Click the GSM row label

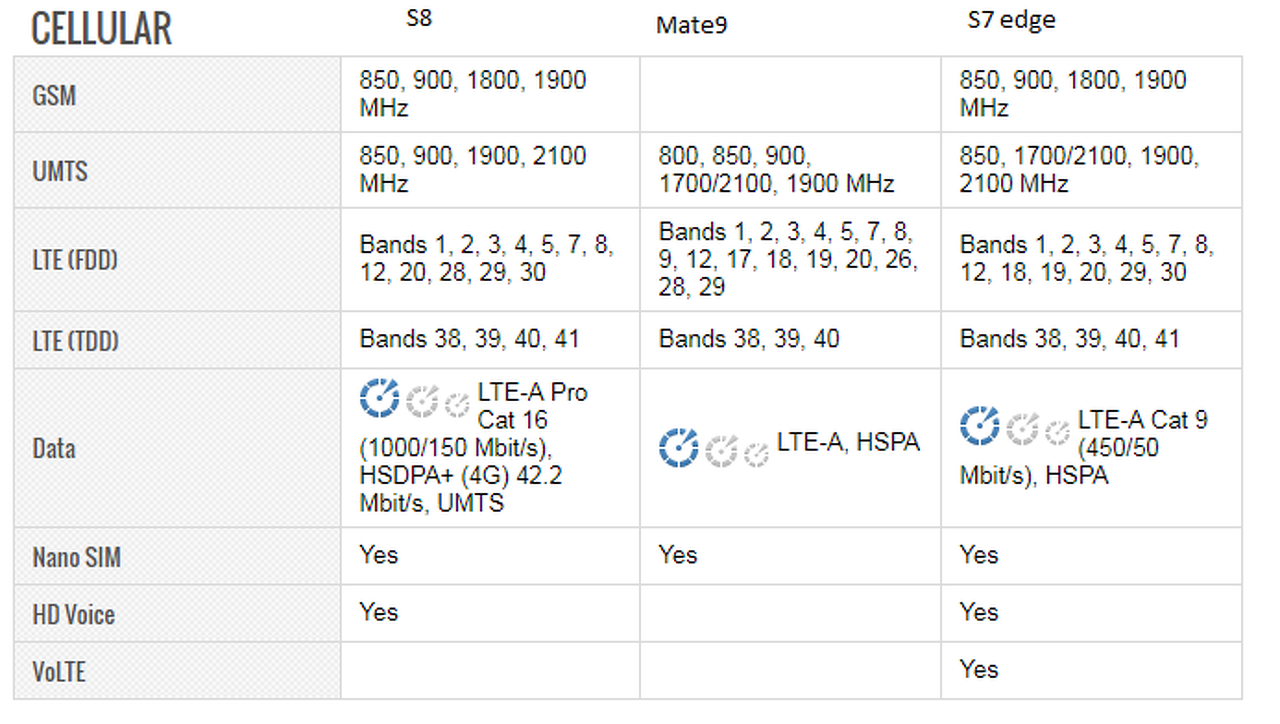[54, 96]
